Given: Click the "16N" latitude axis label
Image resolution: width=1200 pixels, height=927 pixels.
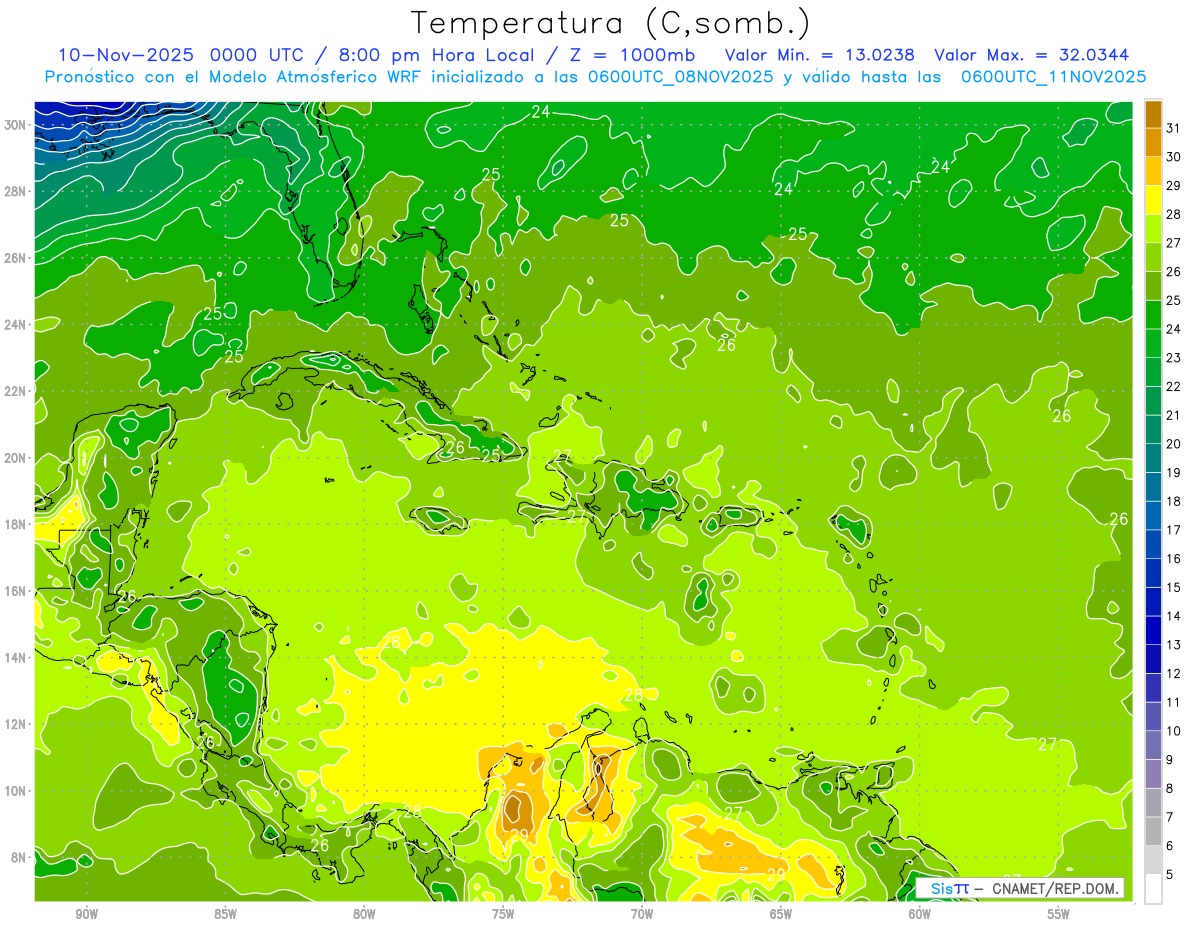Looking at the screenshot, I should 17,590.
